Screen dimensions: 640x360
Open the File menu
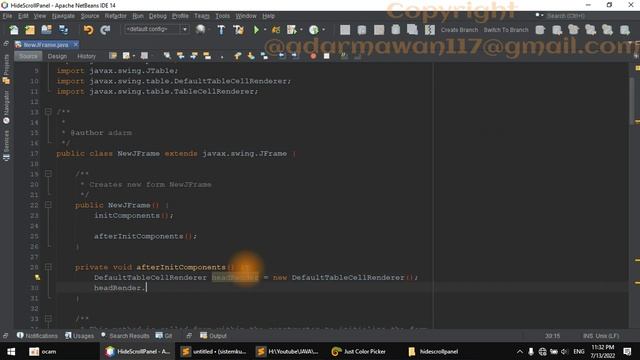7,16
